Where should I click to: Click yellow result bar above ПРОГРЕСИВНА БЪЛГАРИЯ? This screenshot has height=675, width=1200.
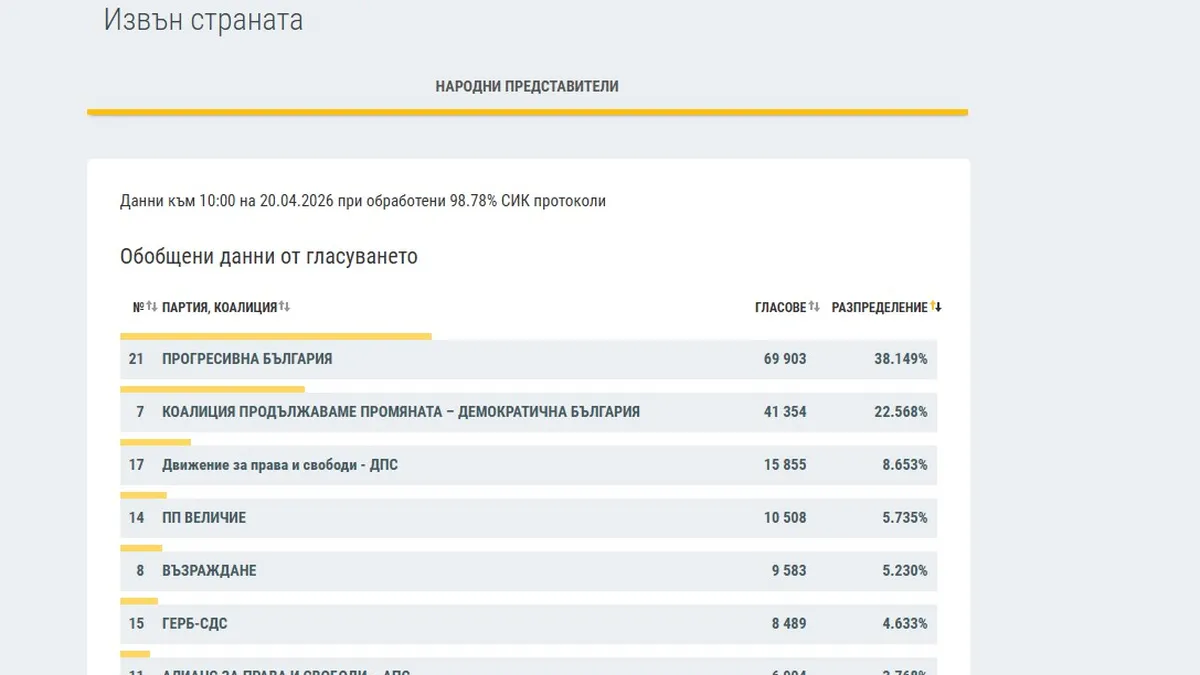276,337
